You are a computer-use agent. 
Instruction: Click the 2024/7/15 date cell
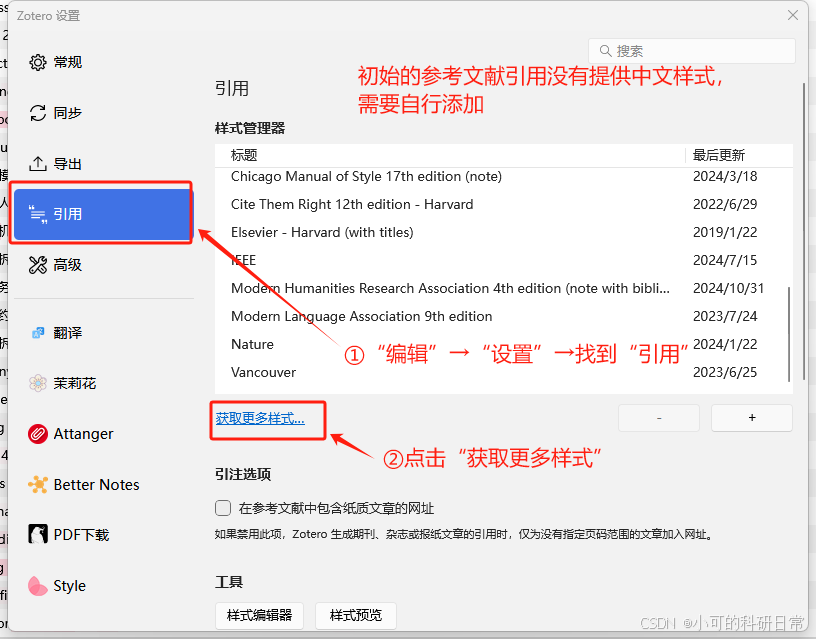click(x=725, y=261)
